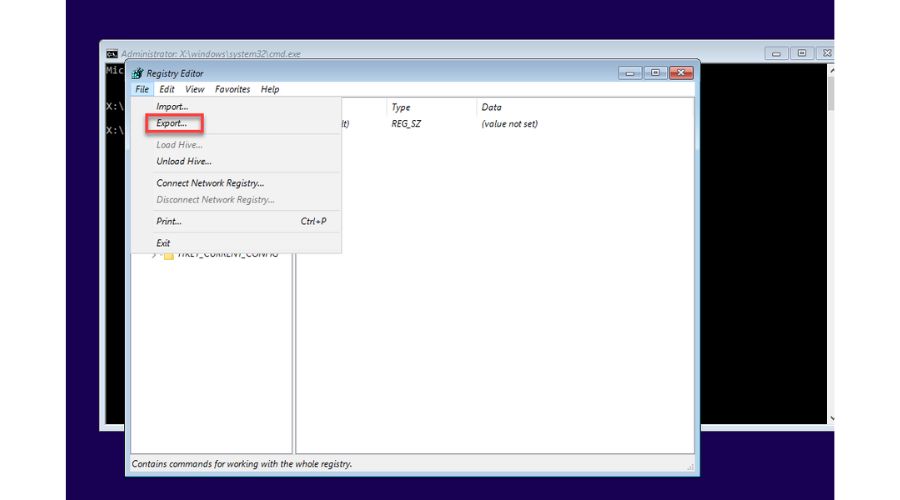Click the cmd.exe window vertical scrollbar

click(831, 244)
